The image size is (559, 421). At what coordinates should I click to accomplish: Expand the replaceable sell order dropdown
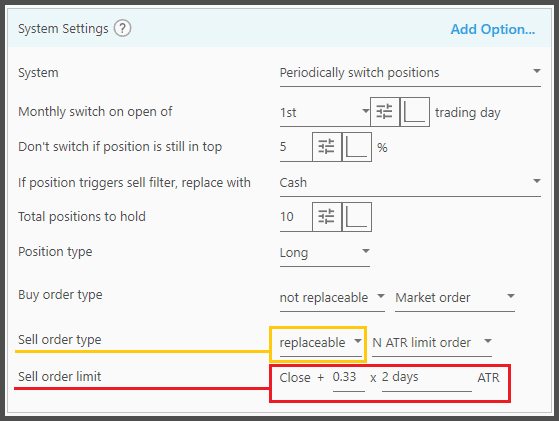(x=320, y=343)
